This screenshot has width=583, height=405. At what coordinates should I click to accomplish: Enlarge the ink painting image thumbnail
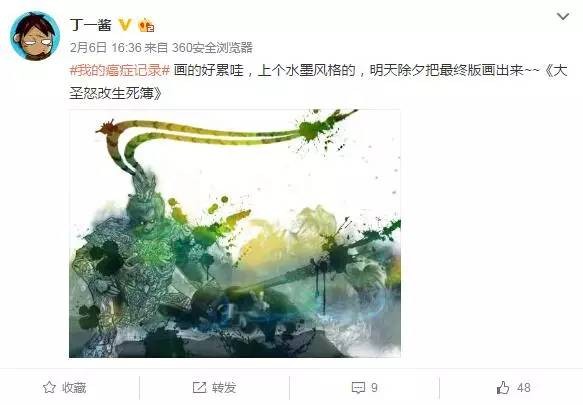pos(235,233)
